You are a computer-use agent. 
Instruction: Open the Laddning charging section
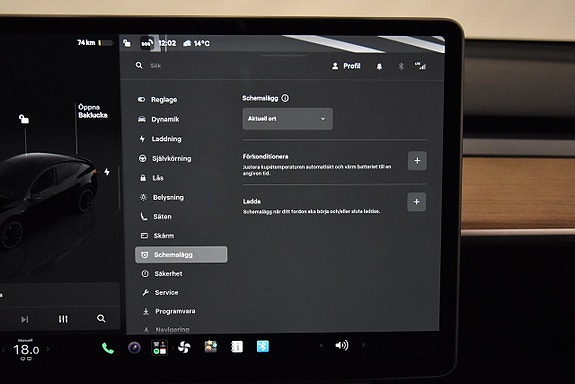click(160, 139)
